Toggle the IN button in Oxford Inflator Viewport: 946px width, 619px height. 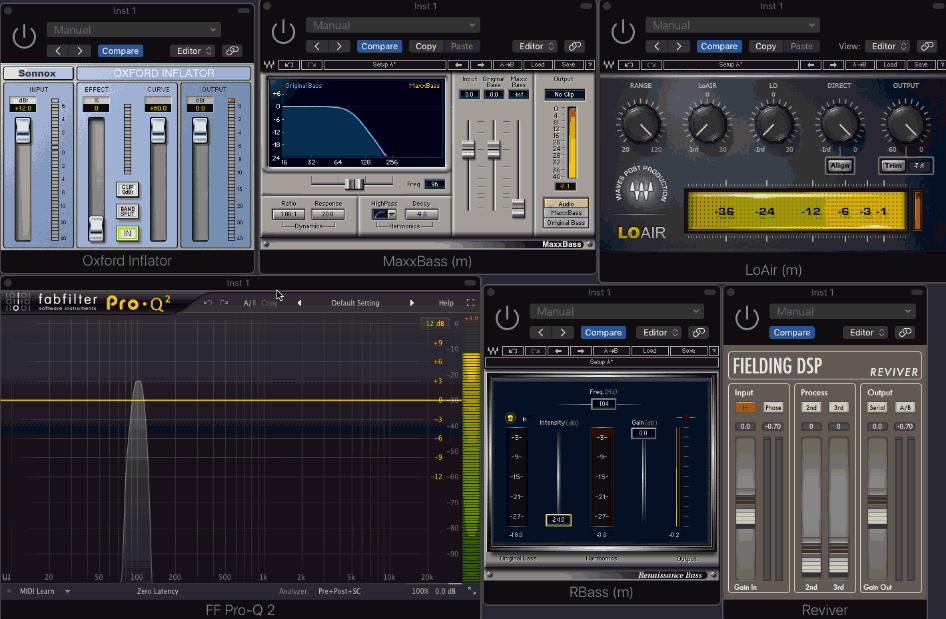[x=127, y=233]
